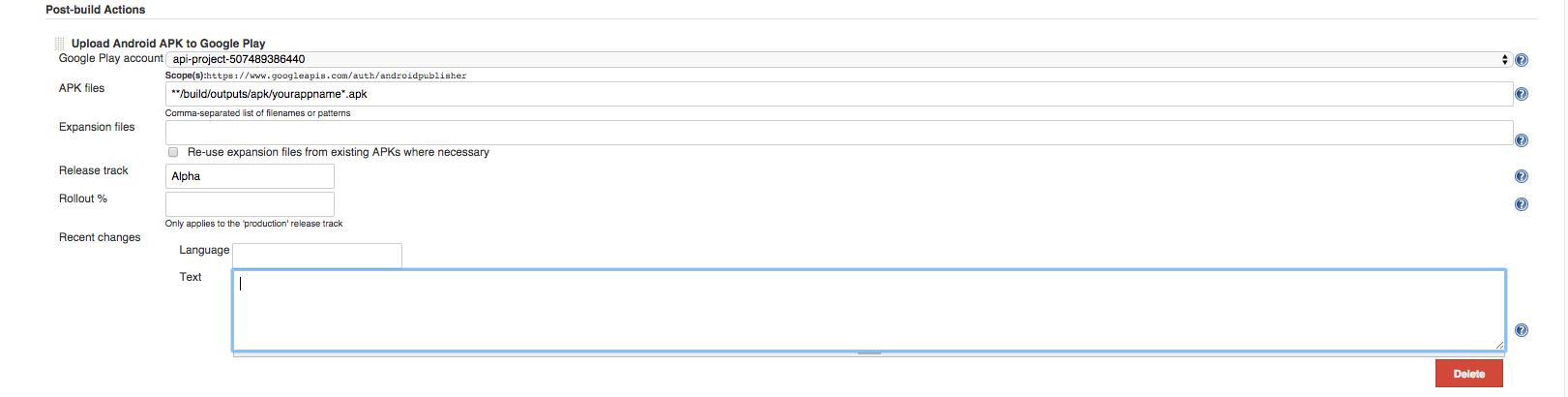Click resize bar below the Text area
This screenshot has width=1568, height=397.
pos(869,353)
